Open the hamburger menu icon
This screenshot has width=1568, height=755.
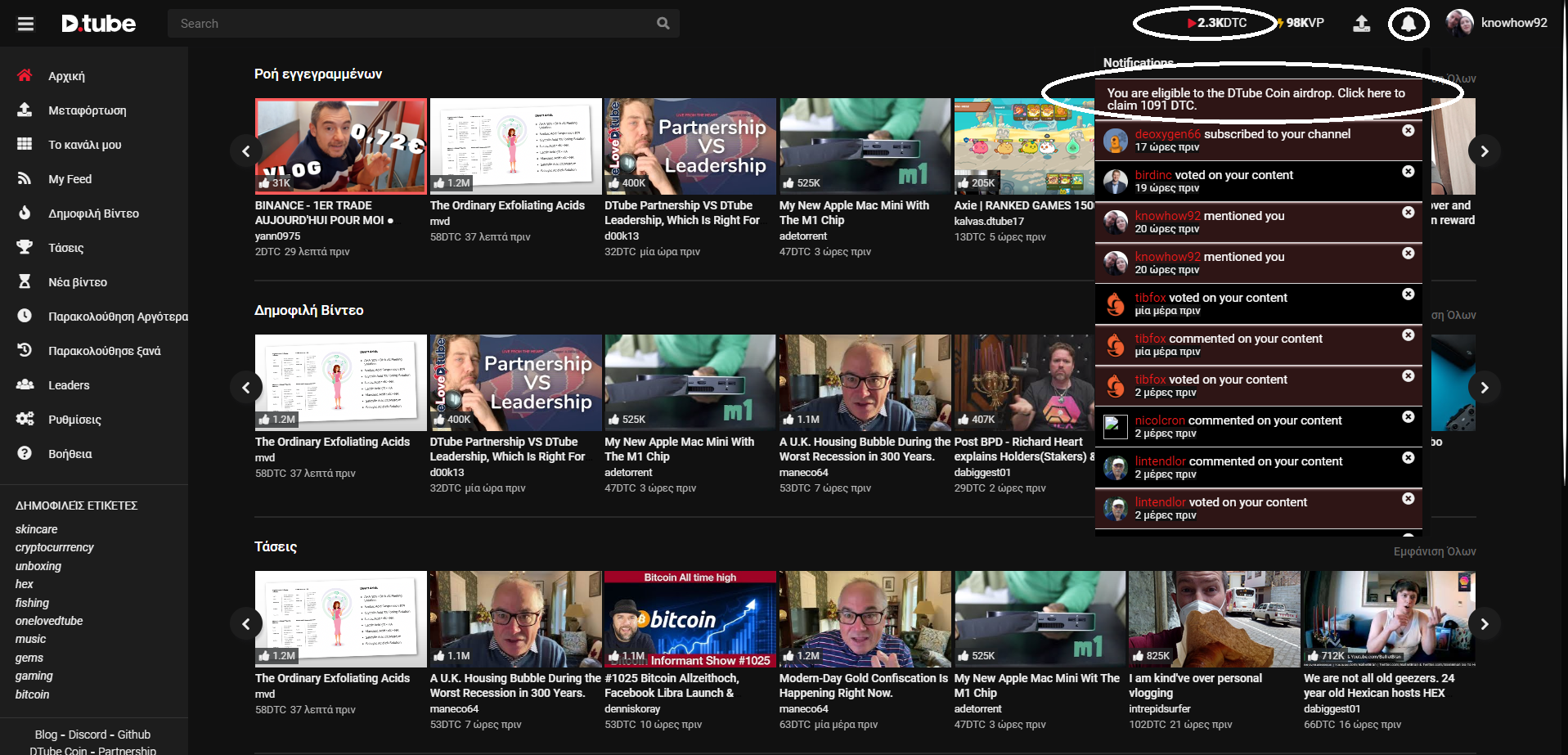click(26, 24)
